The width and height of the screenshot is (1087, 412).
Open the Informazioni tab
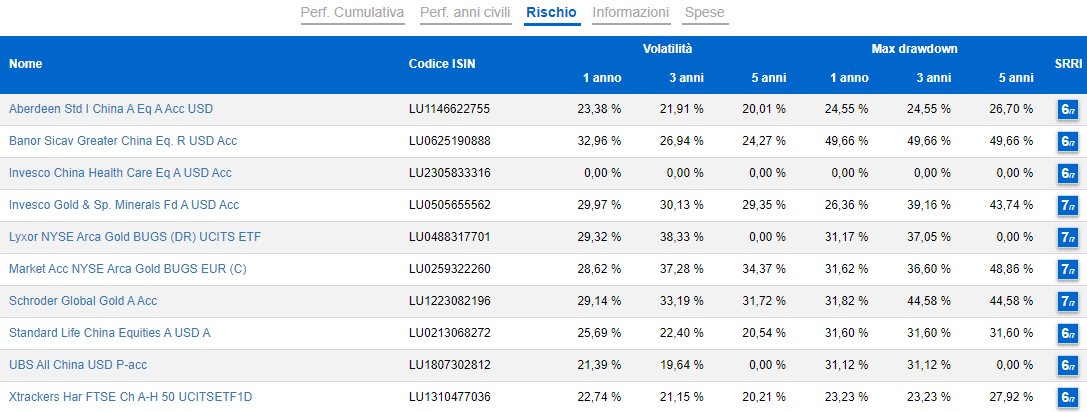(x=630, y=12)
